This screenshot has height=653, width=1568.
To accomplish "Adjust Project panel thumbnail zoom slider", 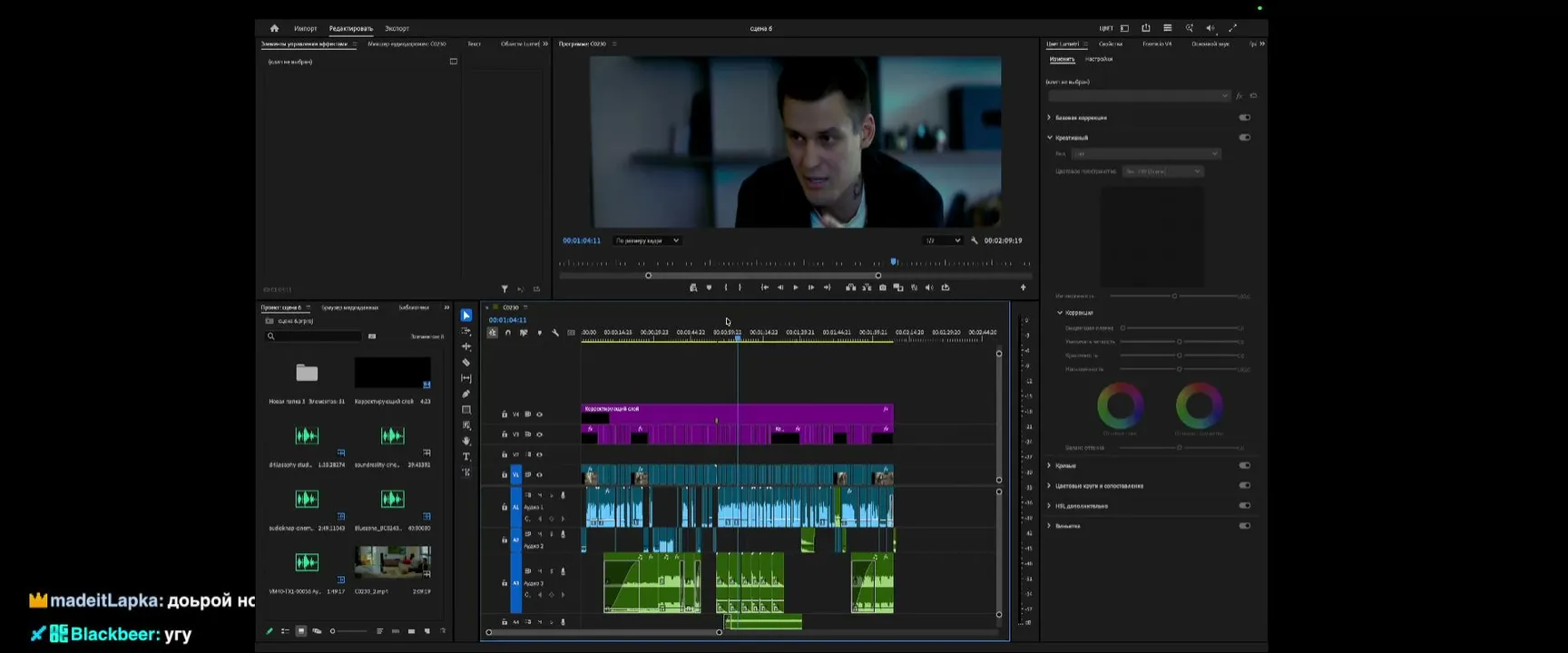I will [x=348, y=631].
